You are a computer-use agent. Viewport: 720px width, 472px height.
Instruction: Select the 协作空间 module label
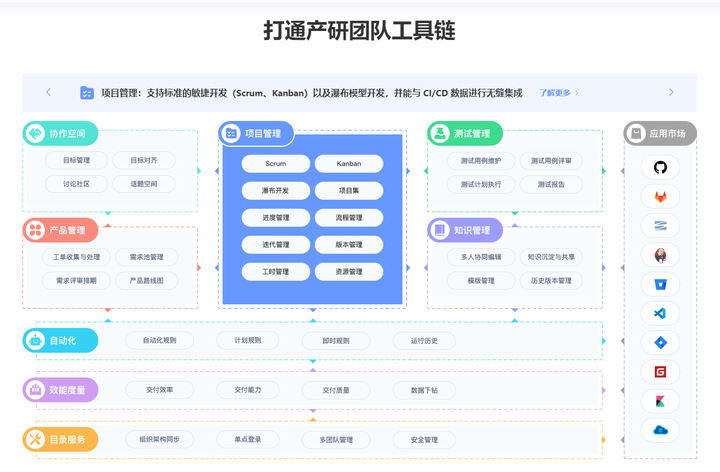coord(68,134)
